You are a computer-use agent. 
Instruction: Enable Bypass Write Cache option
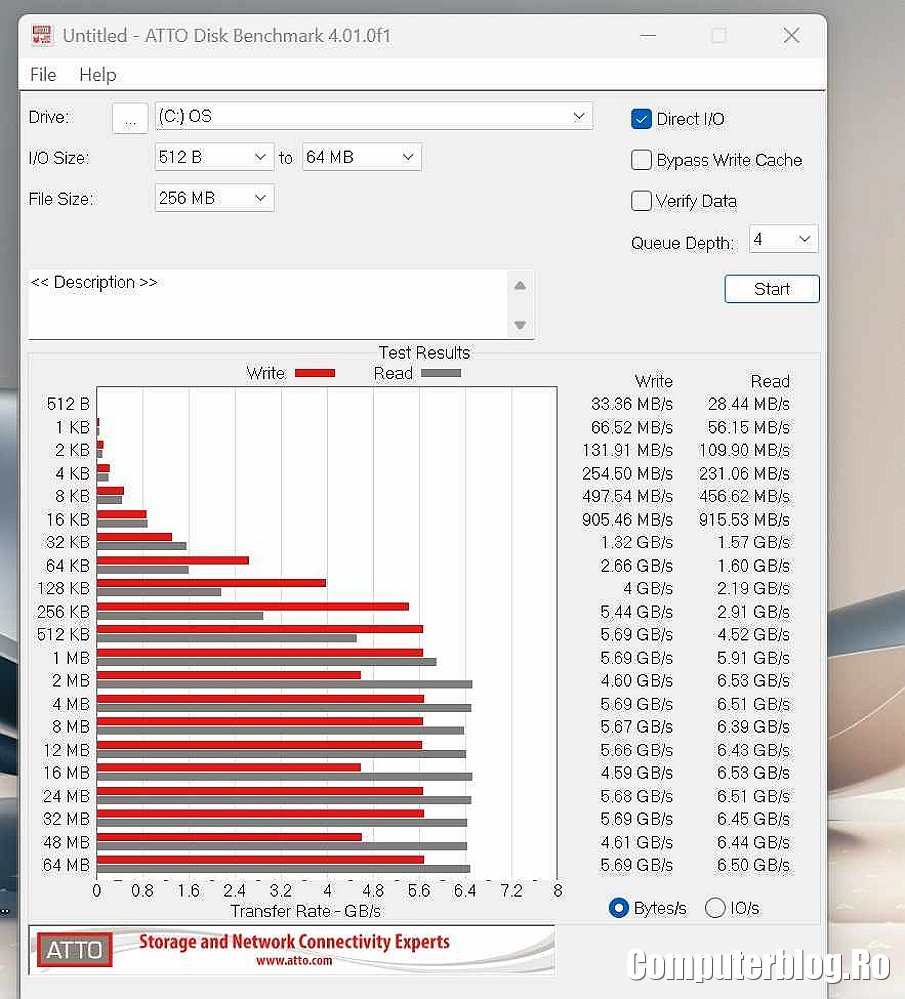click(x=642, y=160)
